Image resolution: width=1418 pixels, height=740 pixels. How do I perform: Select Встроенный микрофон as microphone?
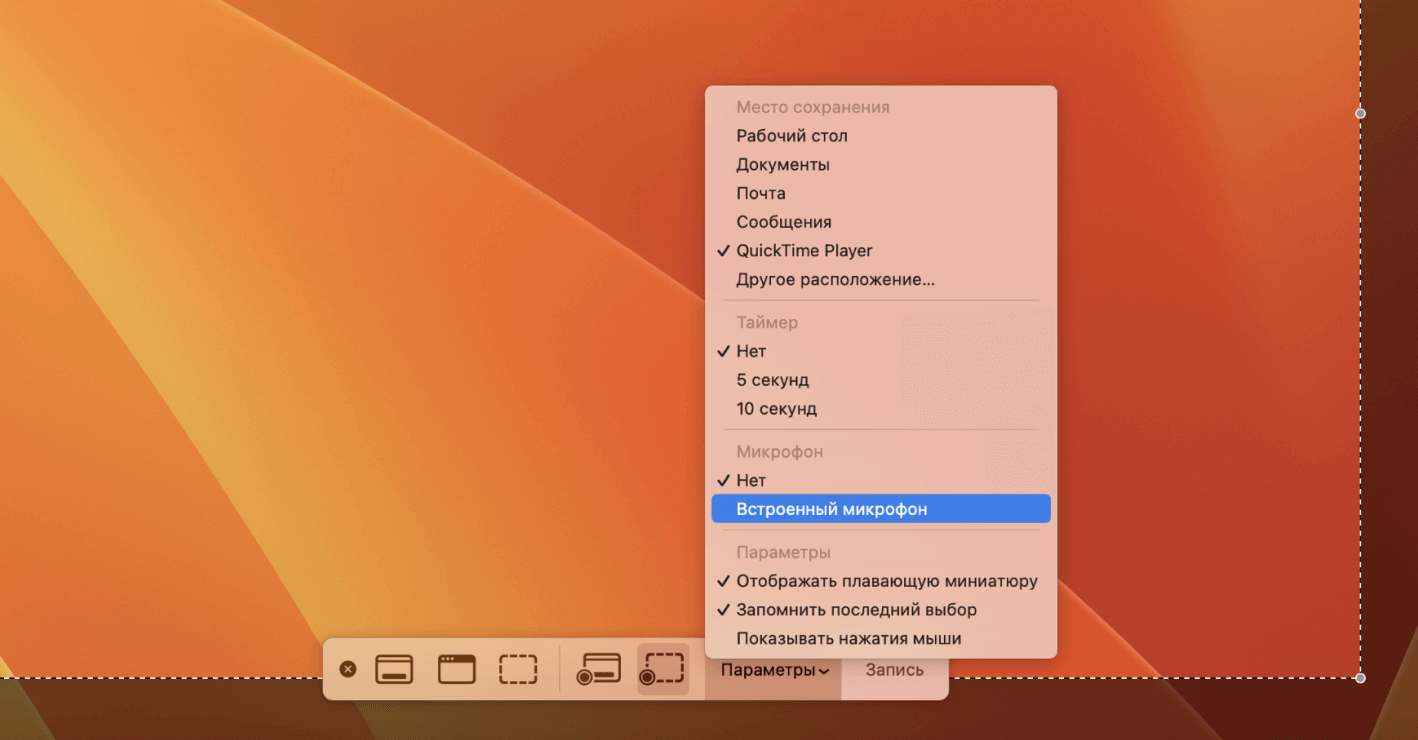831,509
